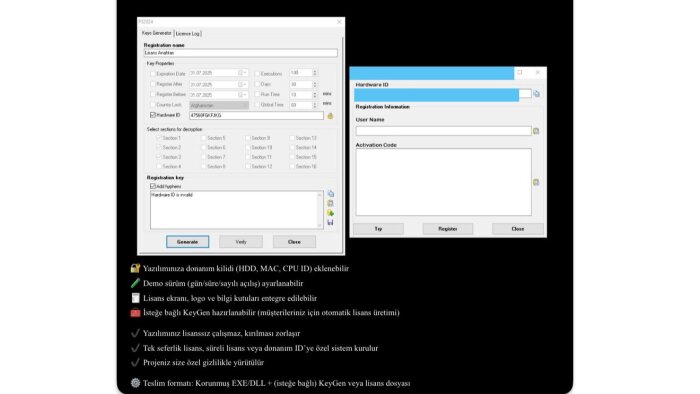Click the Days number field
700x394 pixels.
pos(300,84)
